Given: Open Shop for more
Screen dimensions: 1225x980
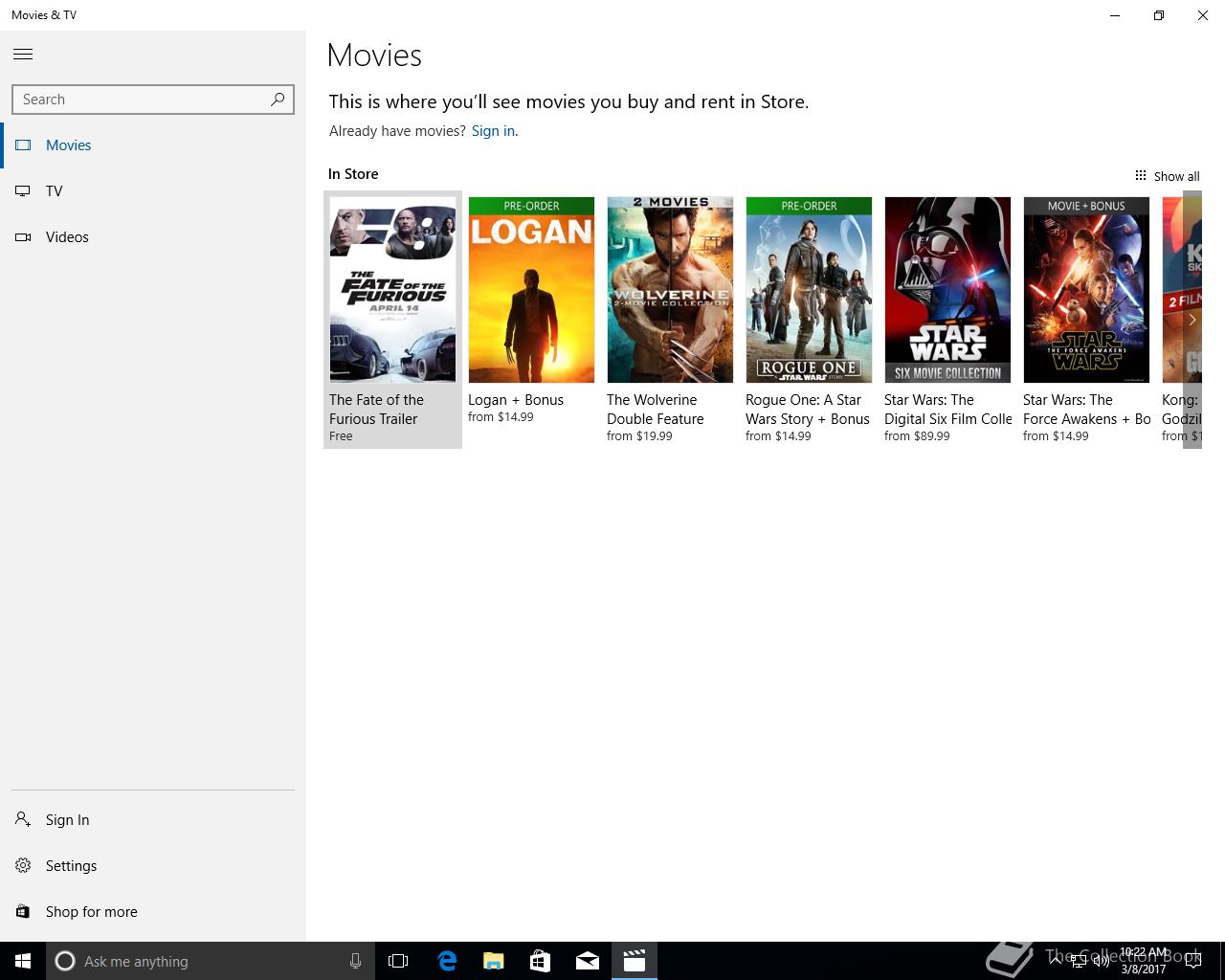Looking at the screenshot, I should 153,912.
